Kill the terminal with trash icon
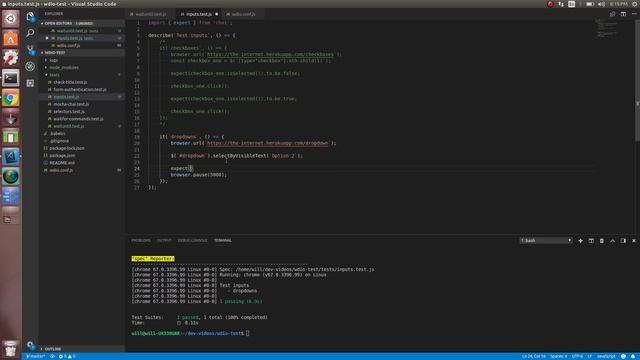640x360 pixels. 602,241
